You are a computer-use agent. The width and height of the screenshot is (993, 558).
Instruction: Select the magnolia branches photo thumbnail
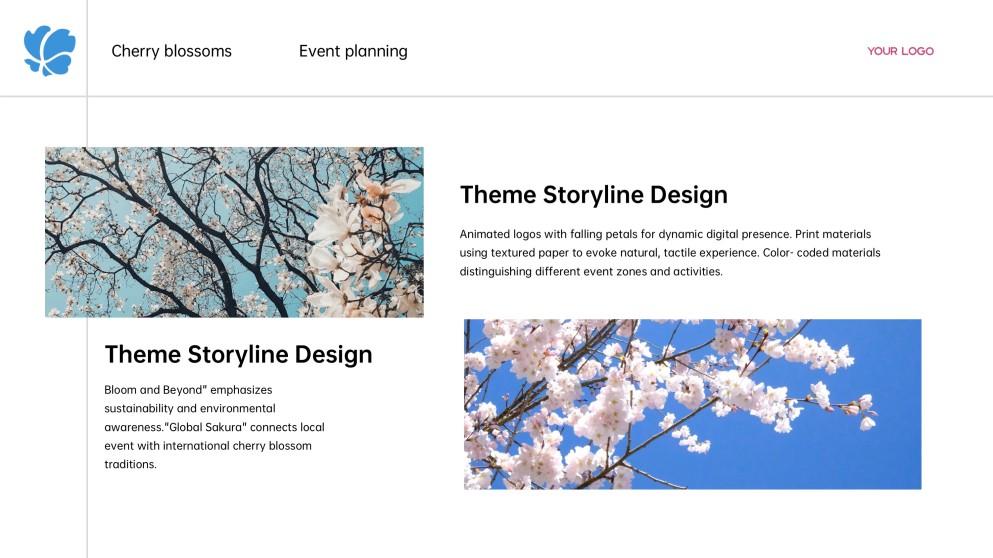234,232
